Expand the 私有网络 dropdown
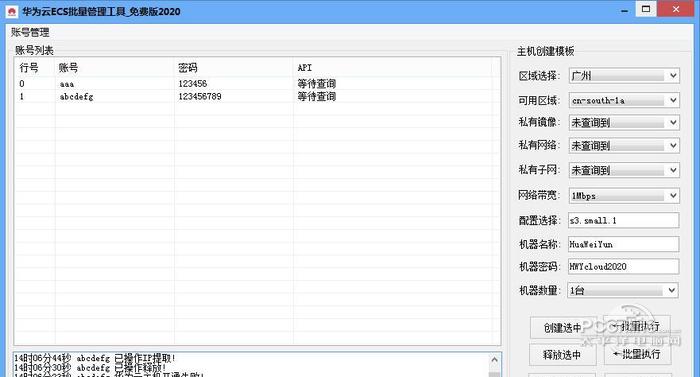700x377 pixels. [624, 146]
